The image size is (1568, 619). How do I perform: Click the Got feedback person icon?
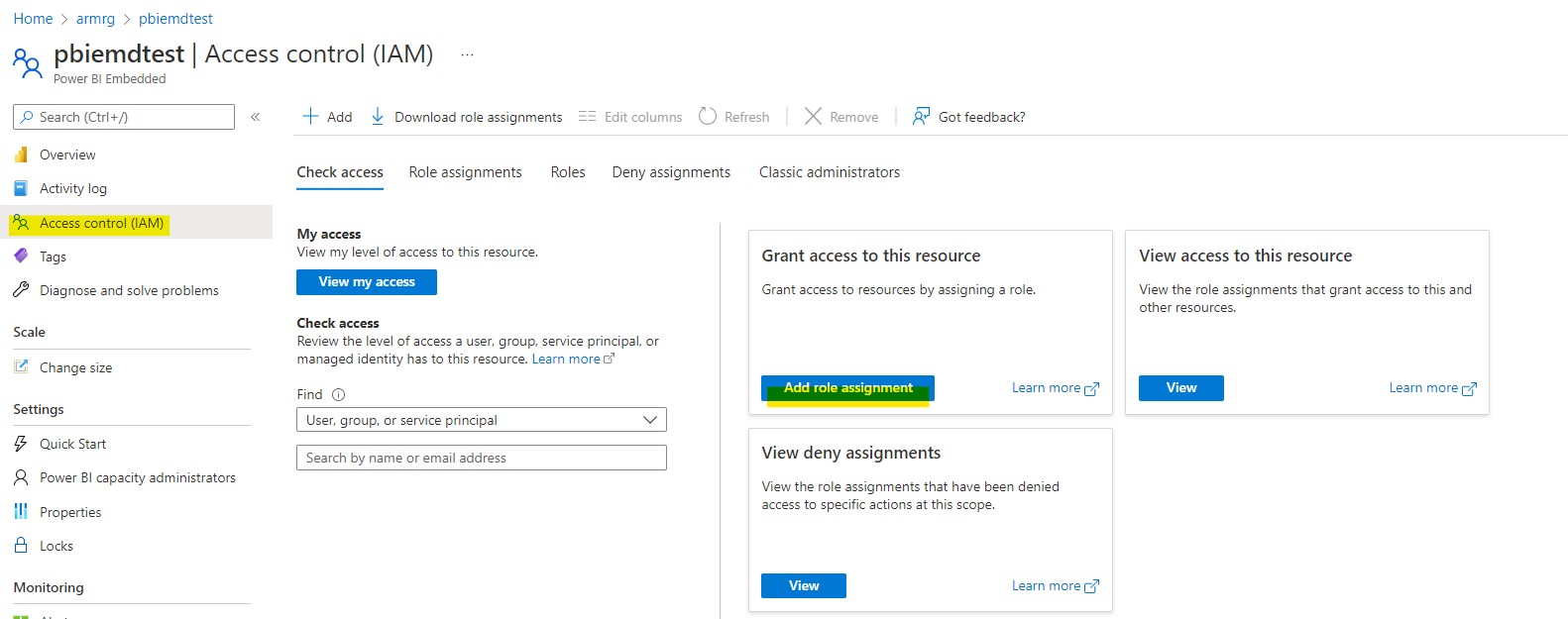[x=921, y=117]
